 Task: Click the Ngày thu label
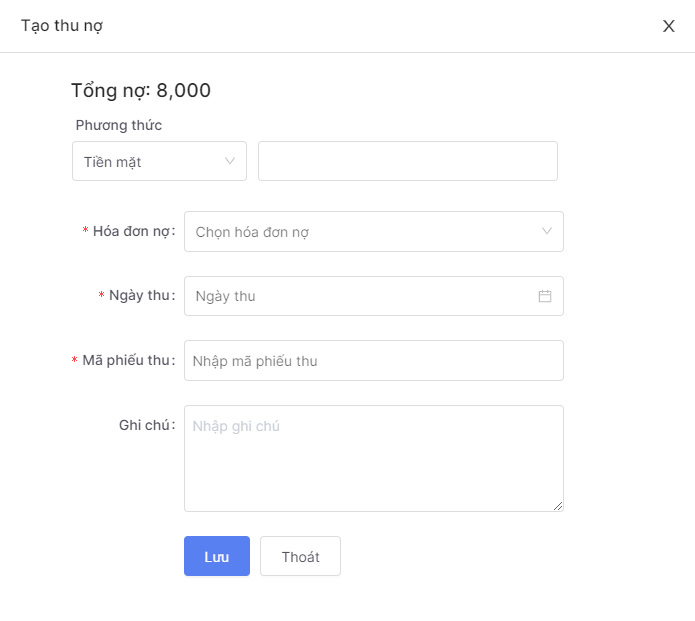[141, 296]
